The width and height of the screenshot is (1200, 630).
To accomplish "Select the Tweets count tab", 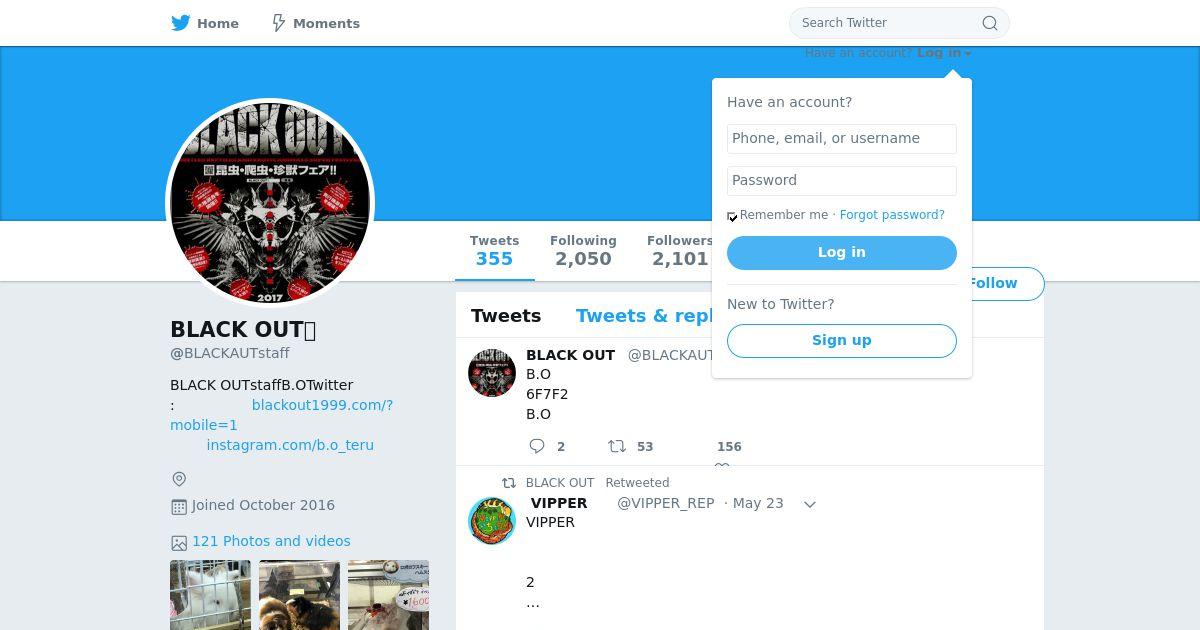I will (495, 251).
